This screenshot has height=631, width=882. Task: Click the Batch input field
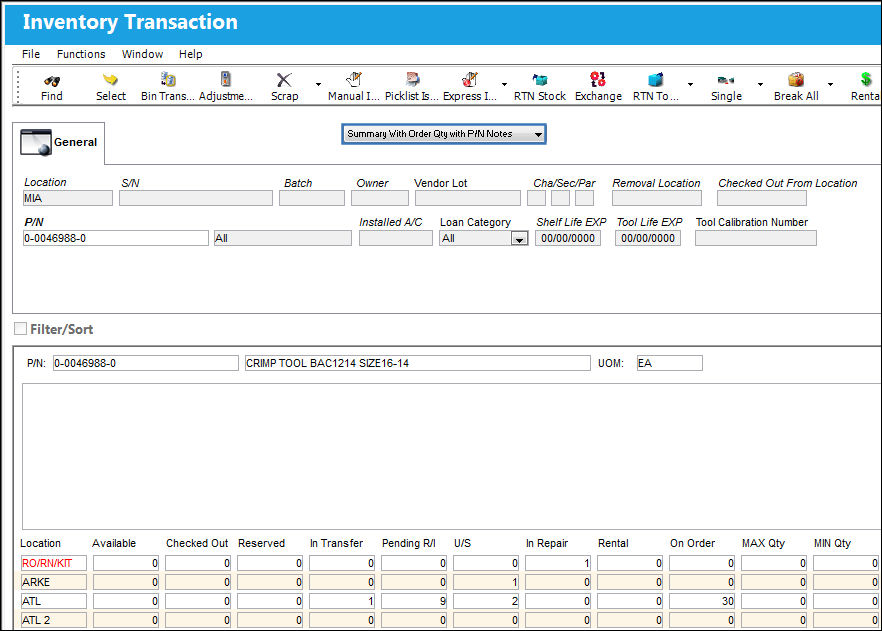point(312,198)
